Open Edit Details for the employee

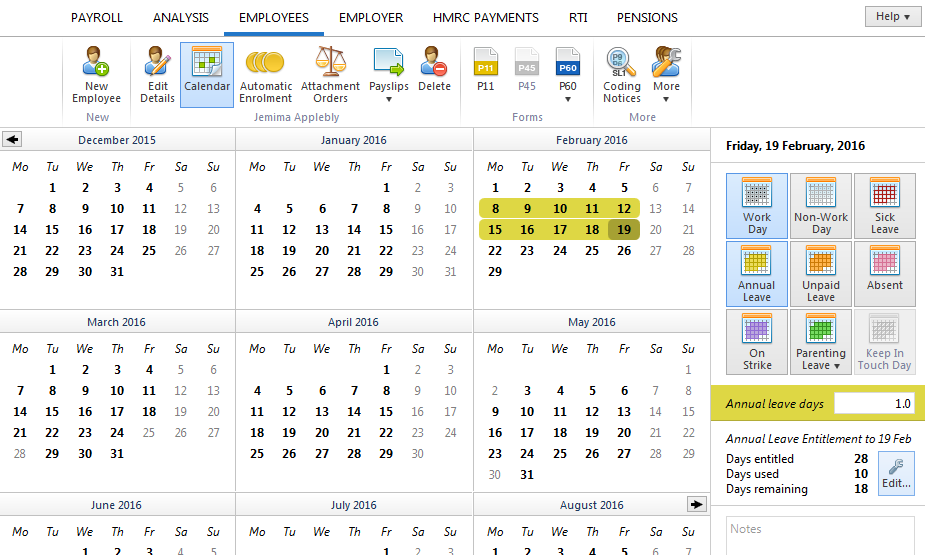pos(158,75)
